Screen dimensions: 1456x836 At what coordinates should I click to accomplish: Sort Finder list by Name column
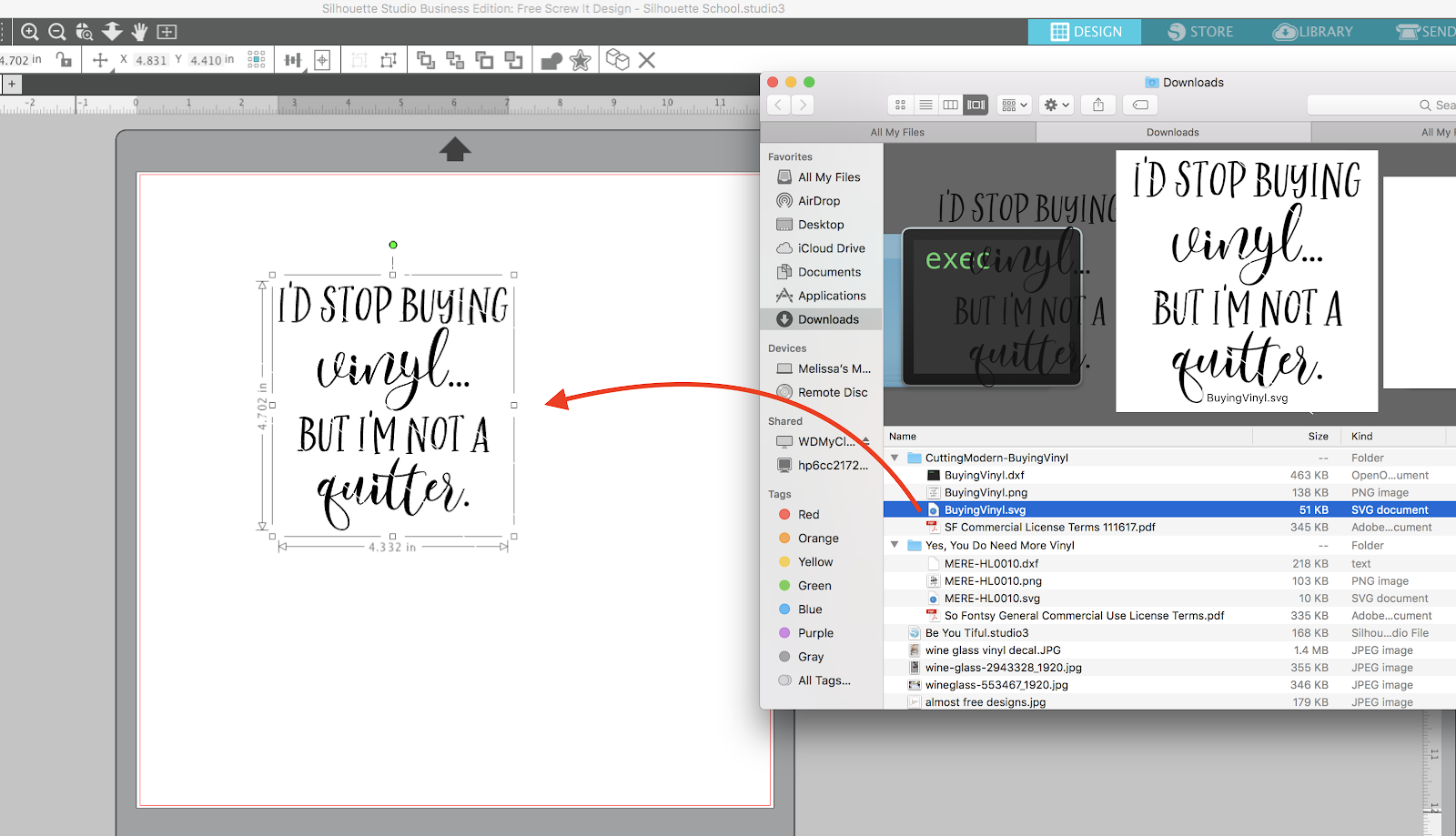click(x=1068, y=437)
